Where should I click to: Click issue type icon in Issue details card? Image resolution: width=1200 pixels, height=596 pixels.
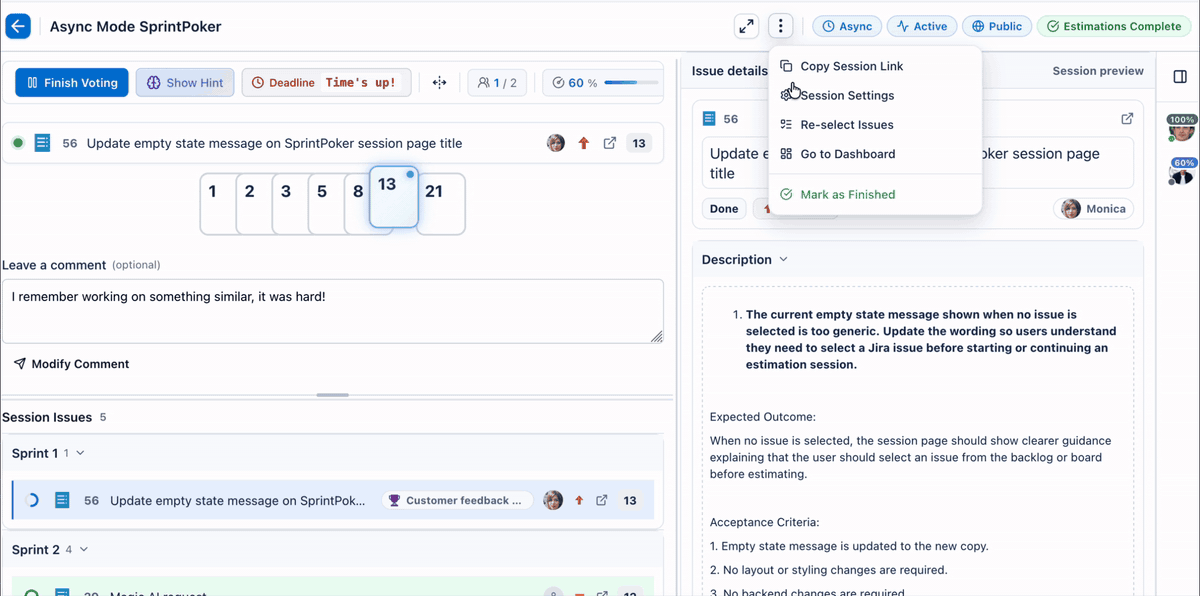click(709, 118)
